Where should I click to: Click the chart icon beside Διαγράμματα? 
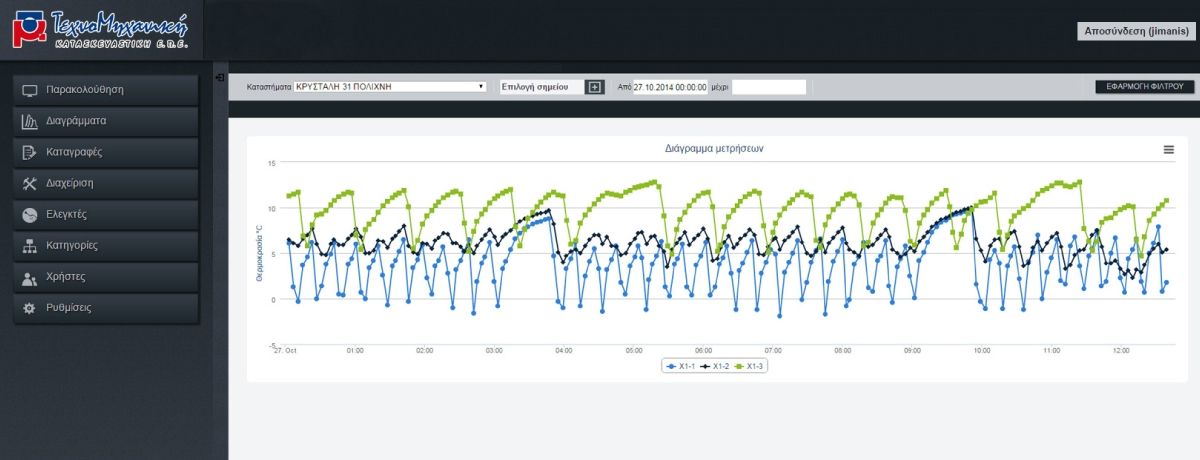29,121
